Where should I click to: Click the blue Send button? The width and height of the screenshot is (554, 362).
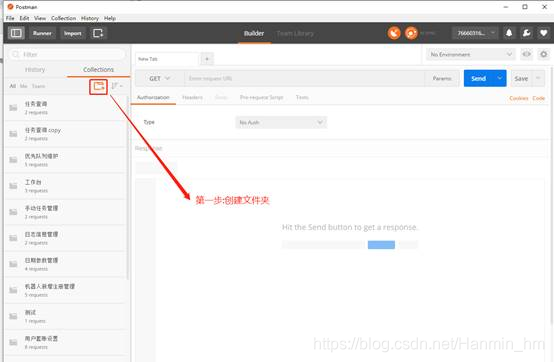(x=479, y=78)
